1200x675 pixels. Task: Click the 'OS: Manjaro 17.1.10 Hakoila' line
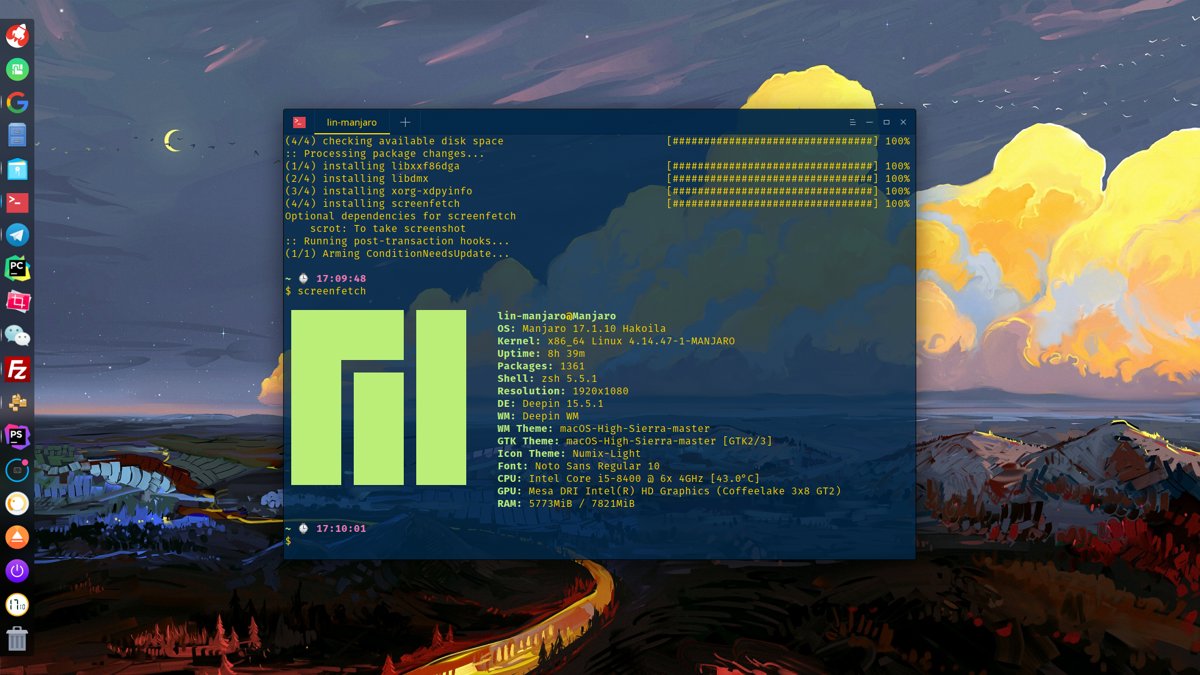point(581,328)
